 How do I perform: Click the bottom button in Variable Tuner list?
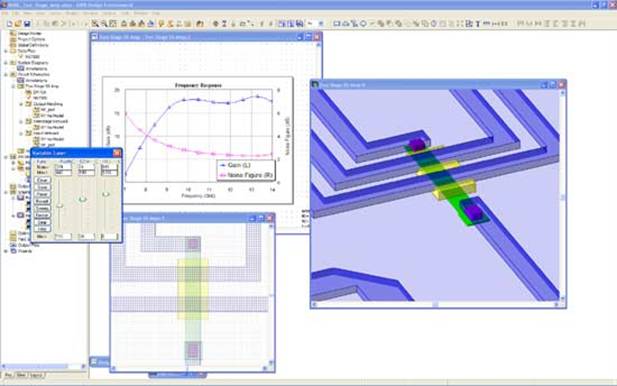(x=42, y=229)
